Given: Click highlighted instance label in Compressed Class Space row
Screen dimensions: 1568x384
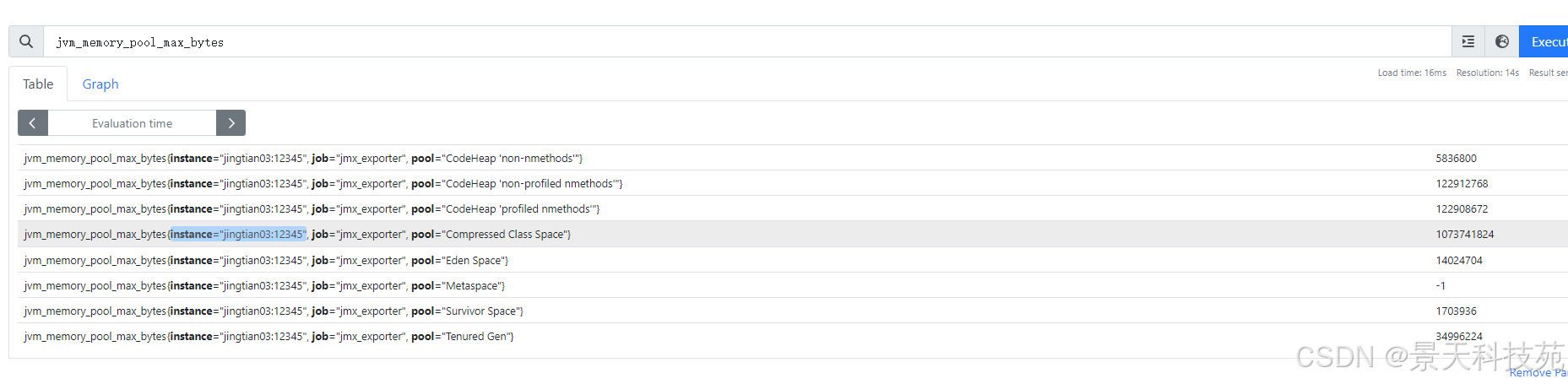Looking at the screenshot, I should [237, 235].
